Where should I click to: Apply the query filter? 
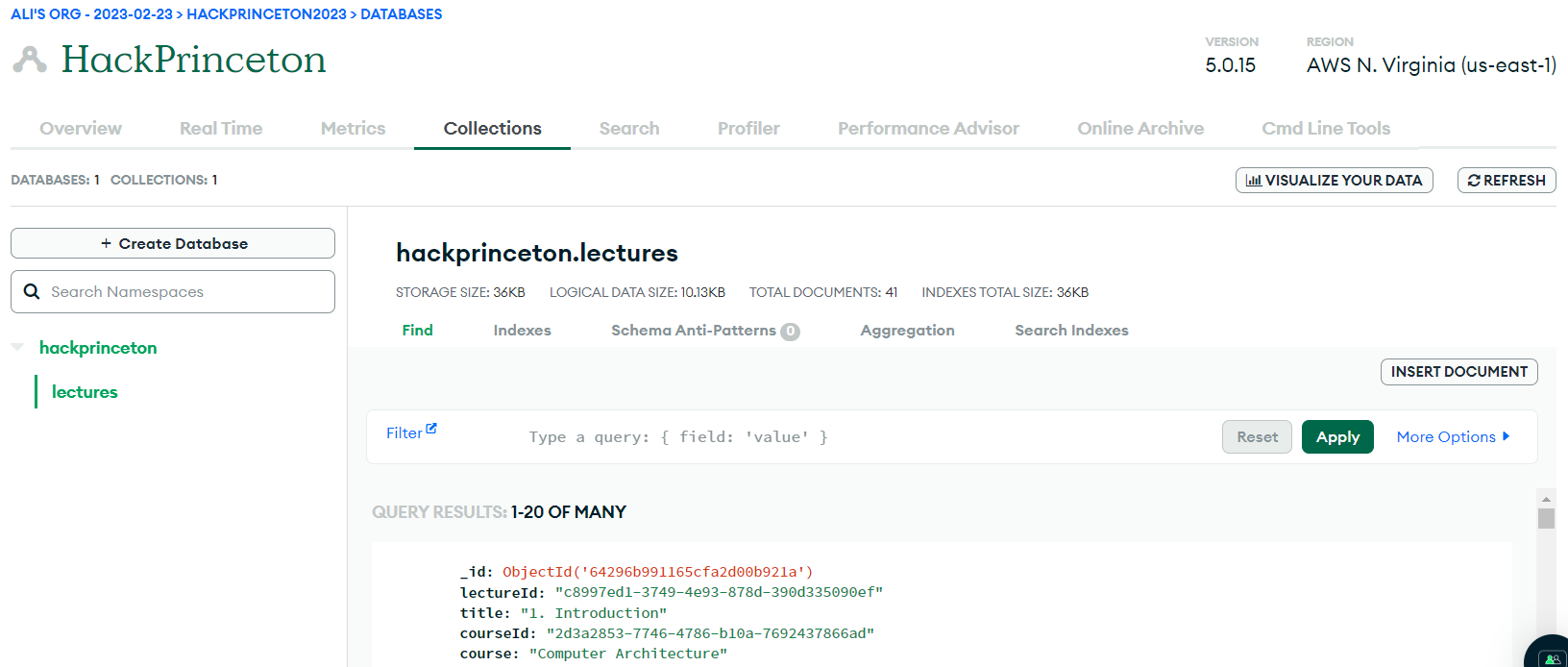pyautogui.click(x=1337, y=436)
